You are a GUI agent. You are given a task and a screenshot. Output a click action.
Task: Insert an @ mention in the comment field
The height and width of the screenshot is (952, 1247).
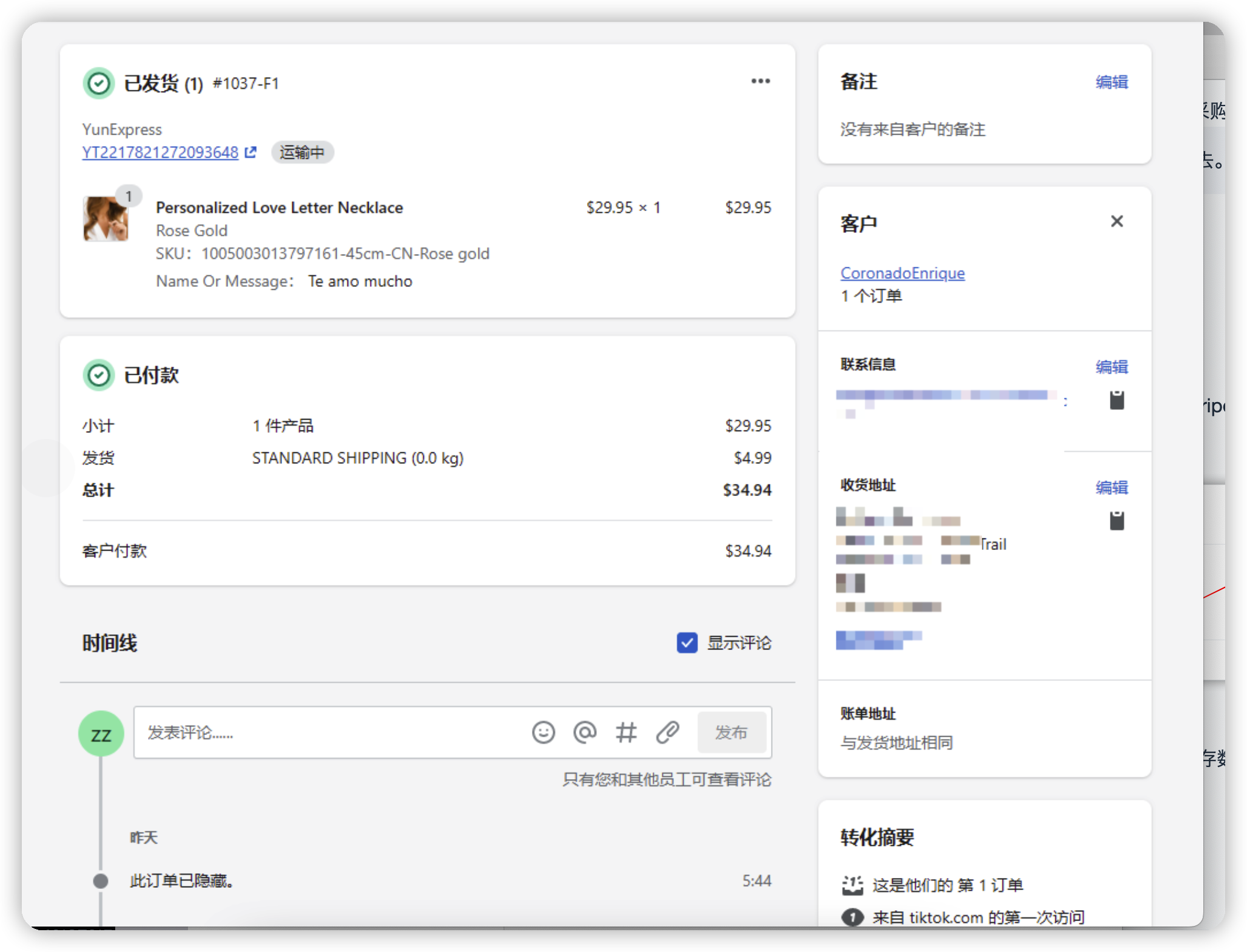pos(584,732)
